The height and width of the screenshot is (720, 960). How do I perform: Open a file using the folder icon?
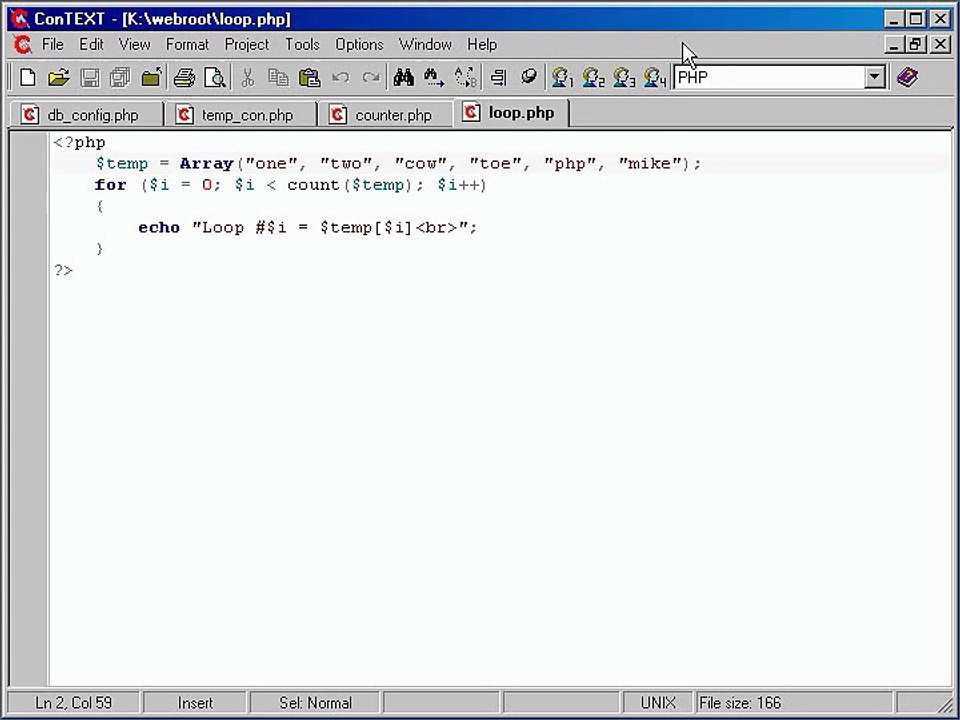coord(59,78)
